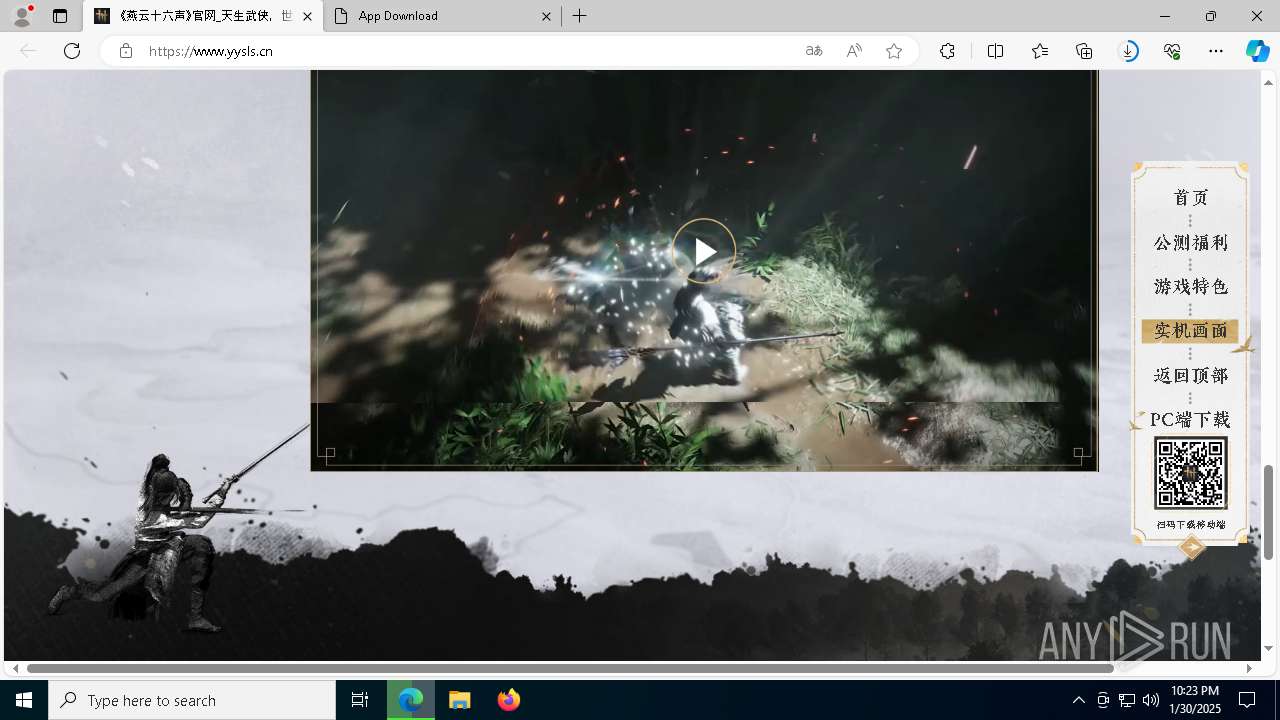1280x720 pixels.
Task: Jump to 游戏特色 section
Action: tap(1190, 287)
